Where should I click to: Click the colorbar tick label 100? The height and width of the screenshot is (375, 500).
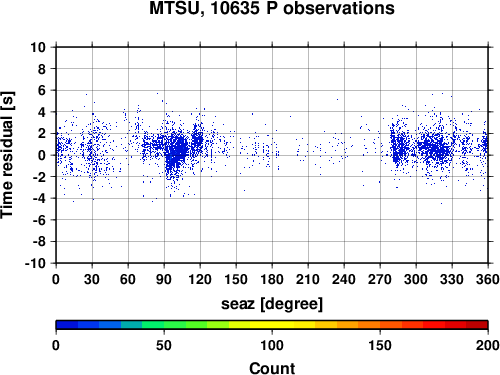[x=272, y=345]
